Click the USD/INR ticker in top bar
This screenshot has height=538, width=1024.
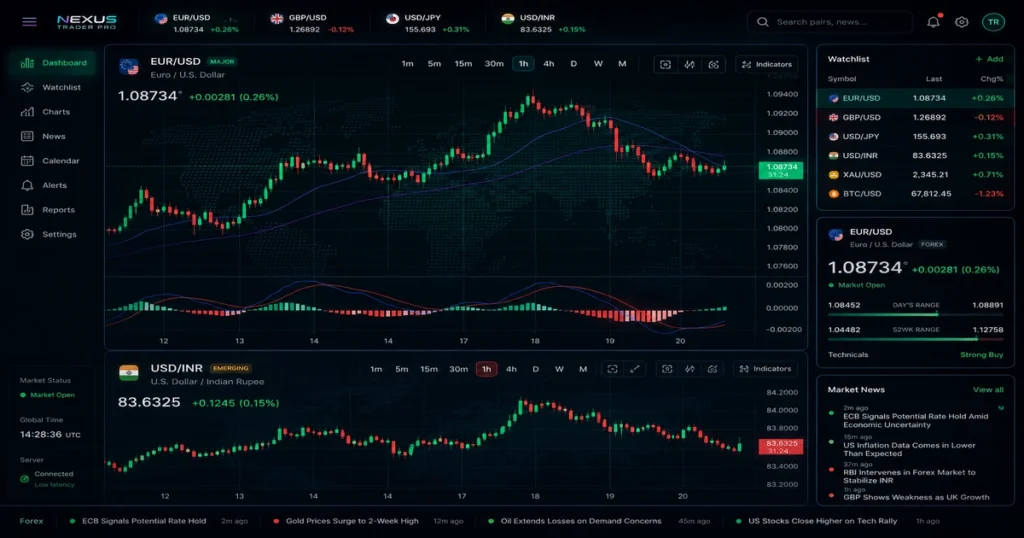[x=543, y=23]
